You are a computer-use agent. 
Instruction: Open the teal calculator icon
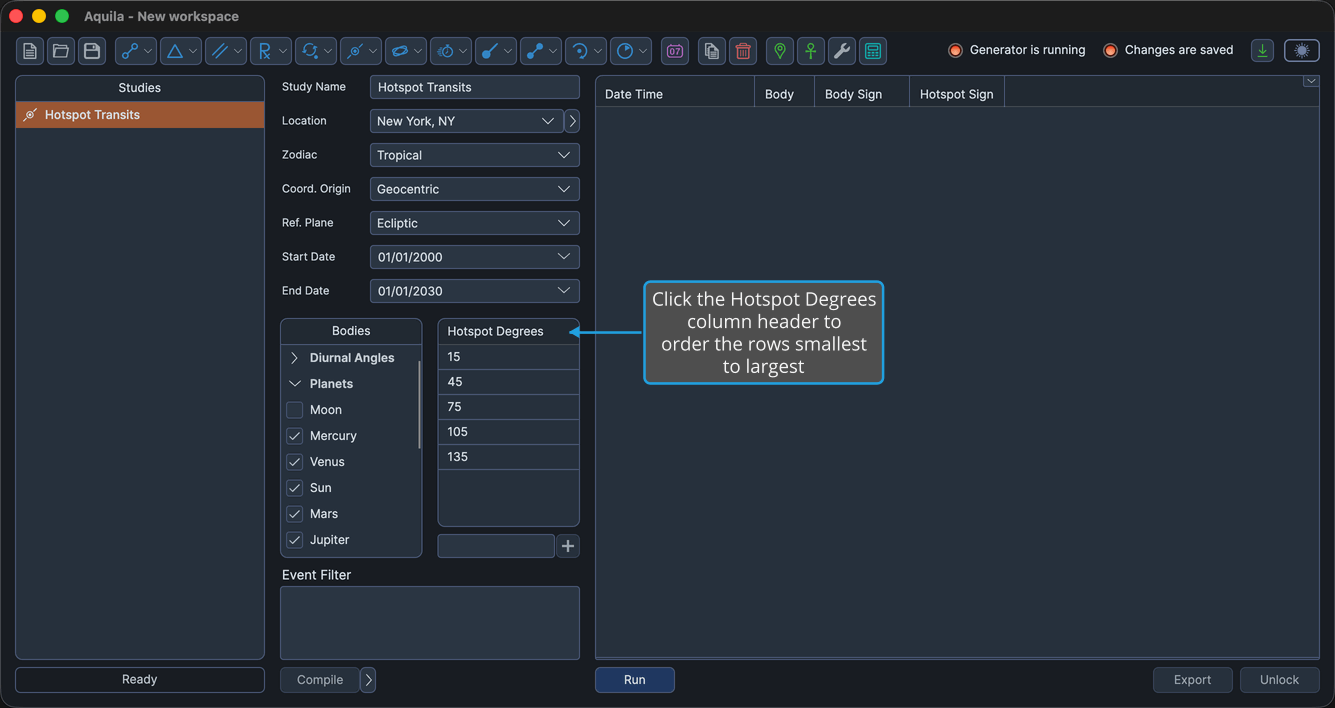873,51
